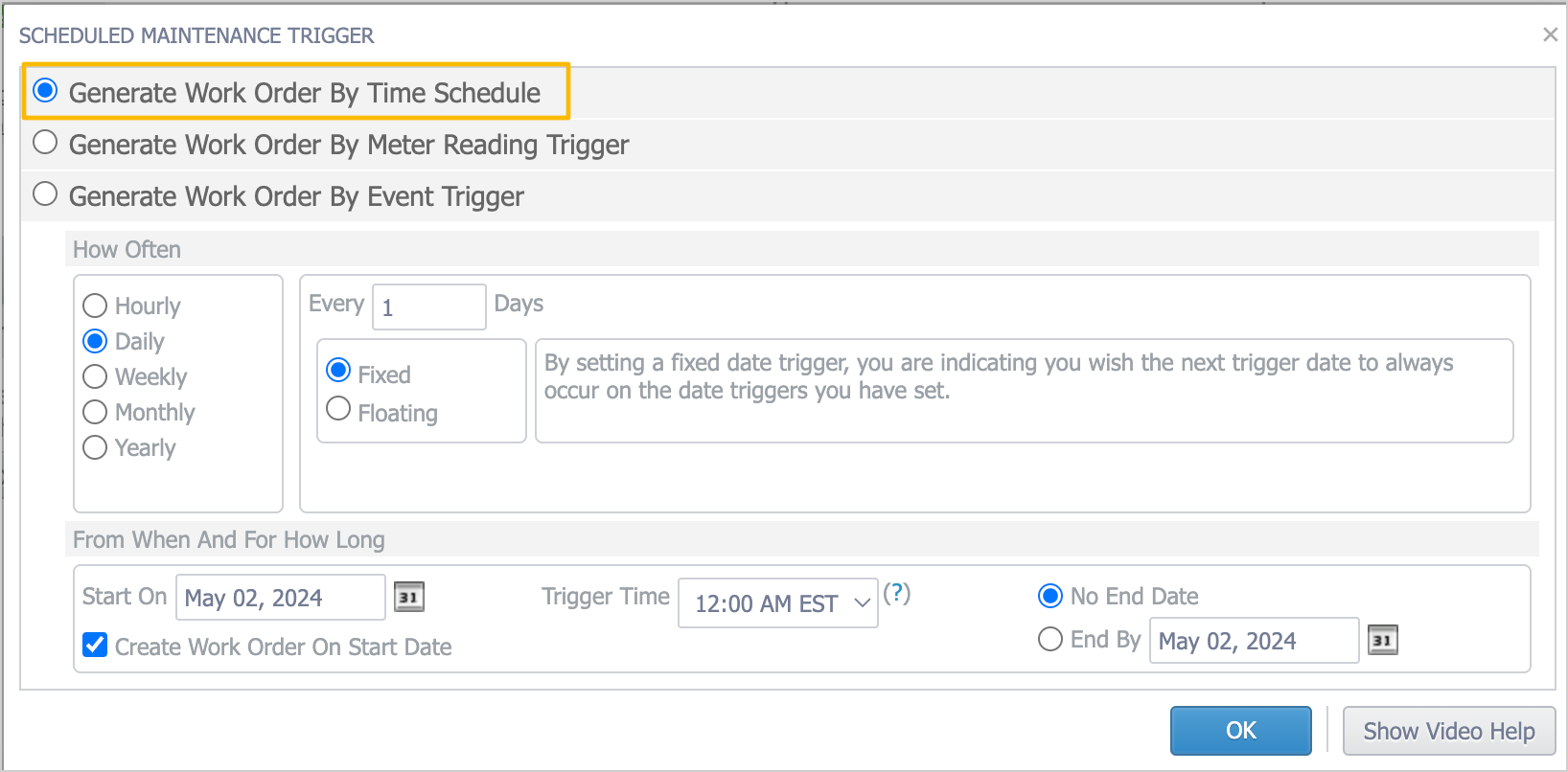Close the Scheduled Maintenance Trigger dialog
The height and width of the screenshot is (772, 1568).
click(x=1550, y=34)
